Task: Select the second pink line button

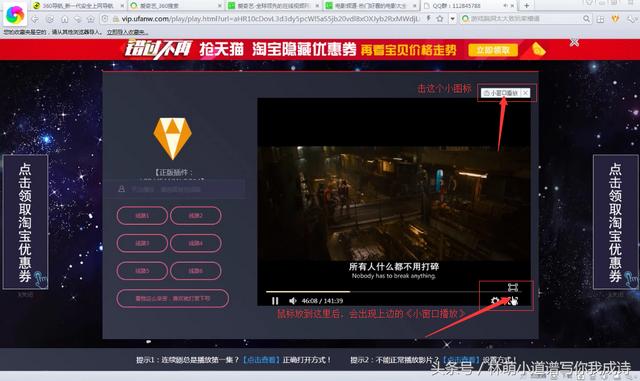Action: click(196, 216)
